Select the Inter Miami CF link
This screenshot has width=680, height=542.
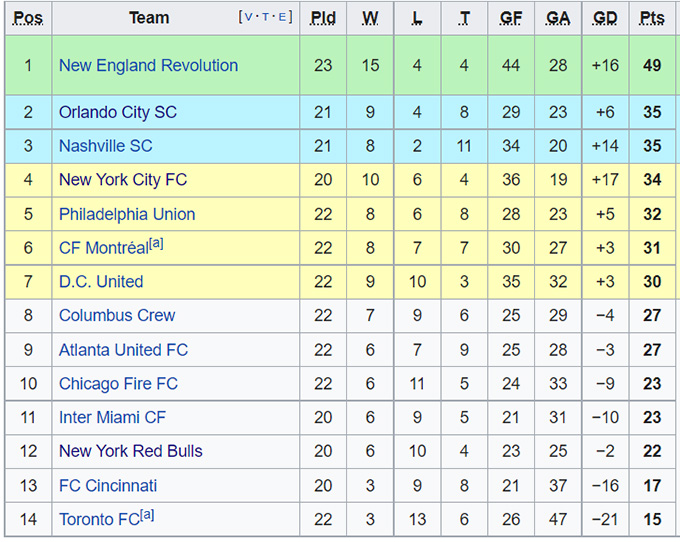[112, 417]
